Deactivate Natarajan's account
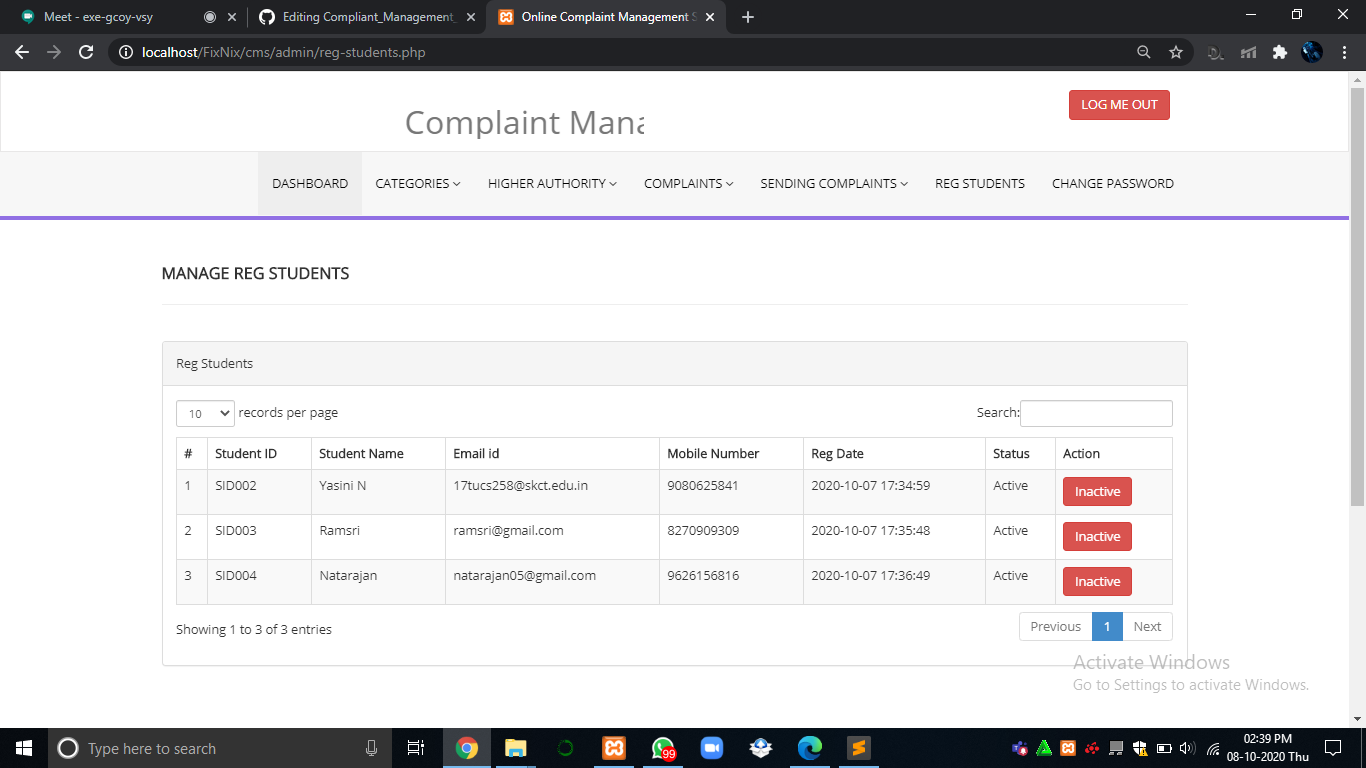 pyautogui.click(x=1097, y=581)
